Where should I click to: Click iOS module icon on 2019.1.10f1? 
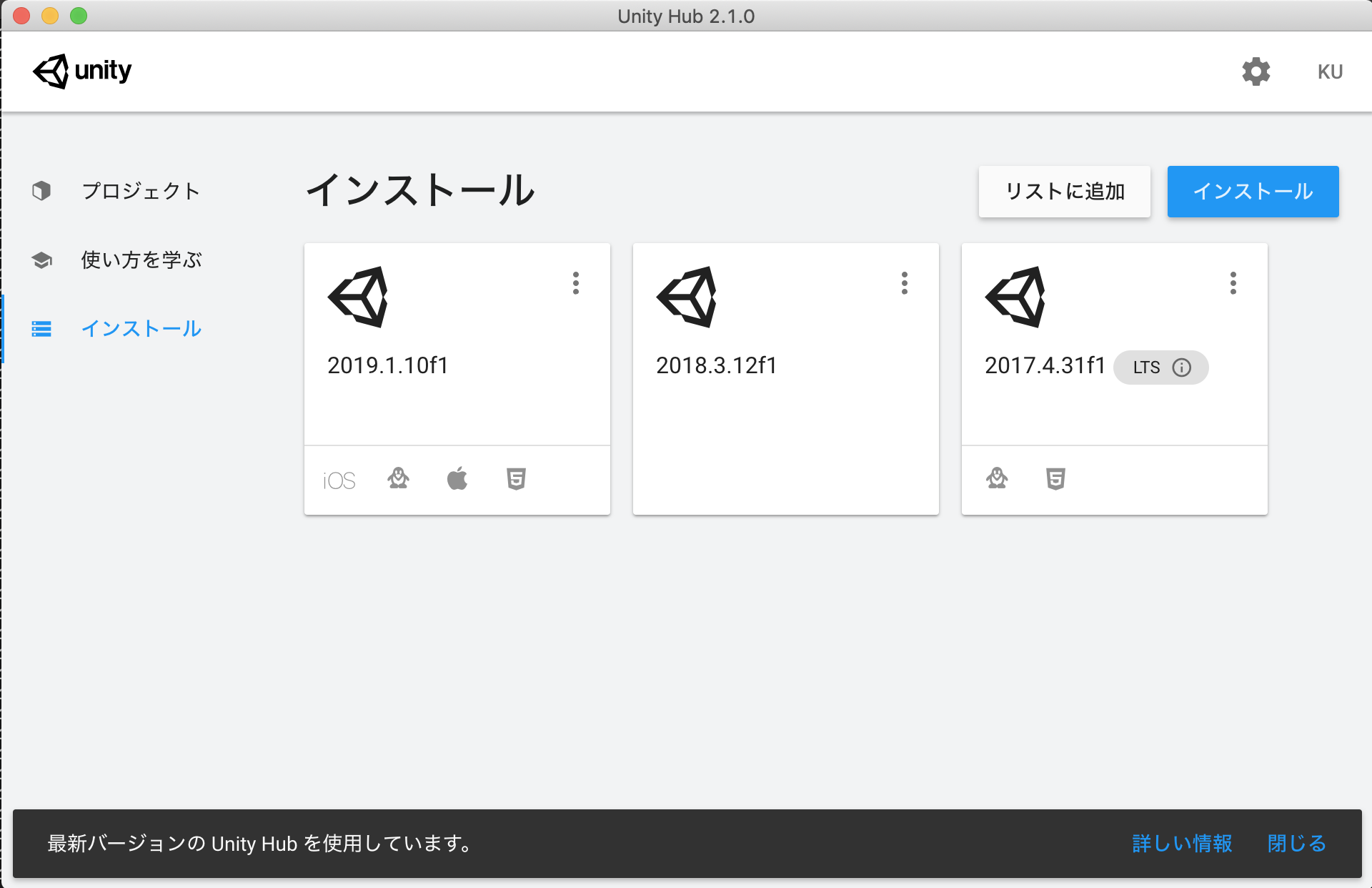click(339, 480)
